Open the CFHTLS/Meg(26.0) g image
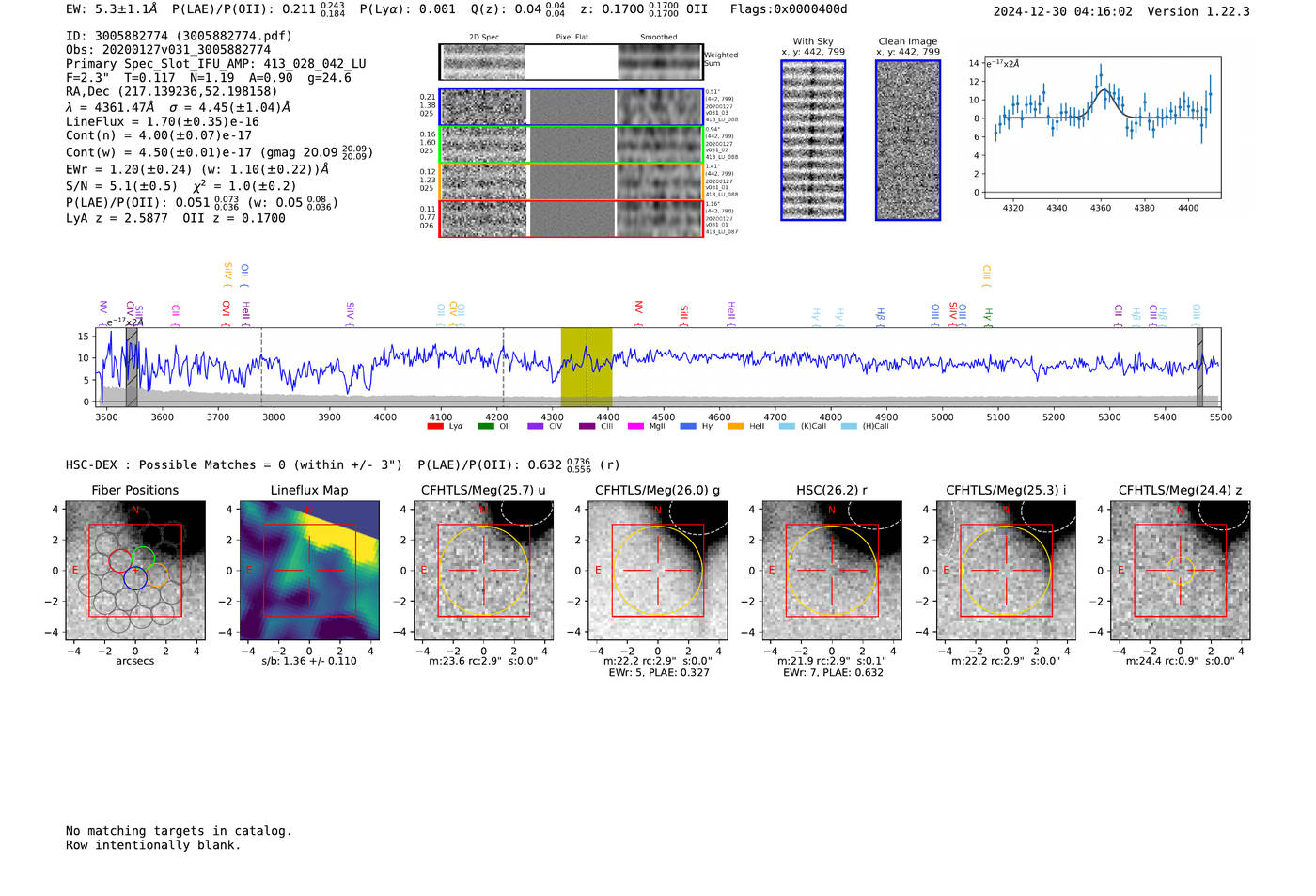 pyautogui.click(x=658, y=571)
